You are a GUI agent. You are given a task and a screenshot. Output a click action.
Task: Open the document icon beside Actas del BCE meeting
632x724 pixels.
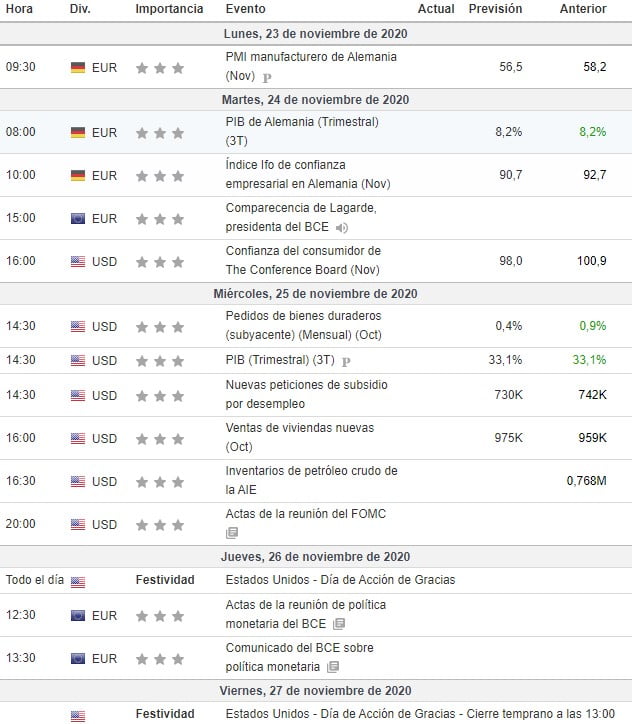338,624
